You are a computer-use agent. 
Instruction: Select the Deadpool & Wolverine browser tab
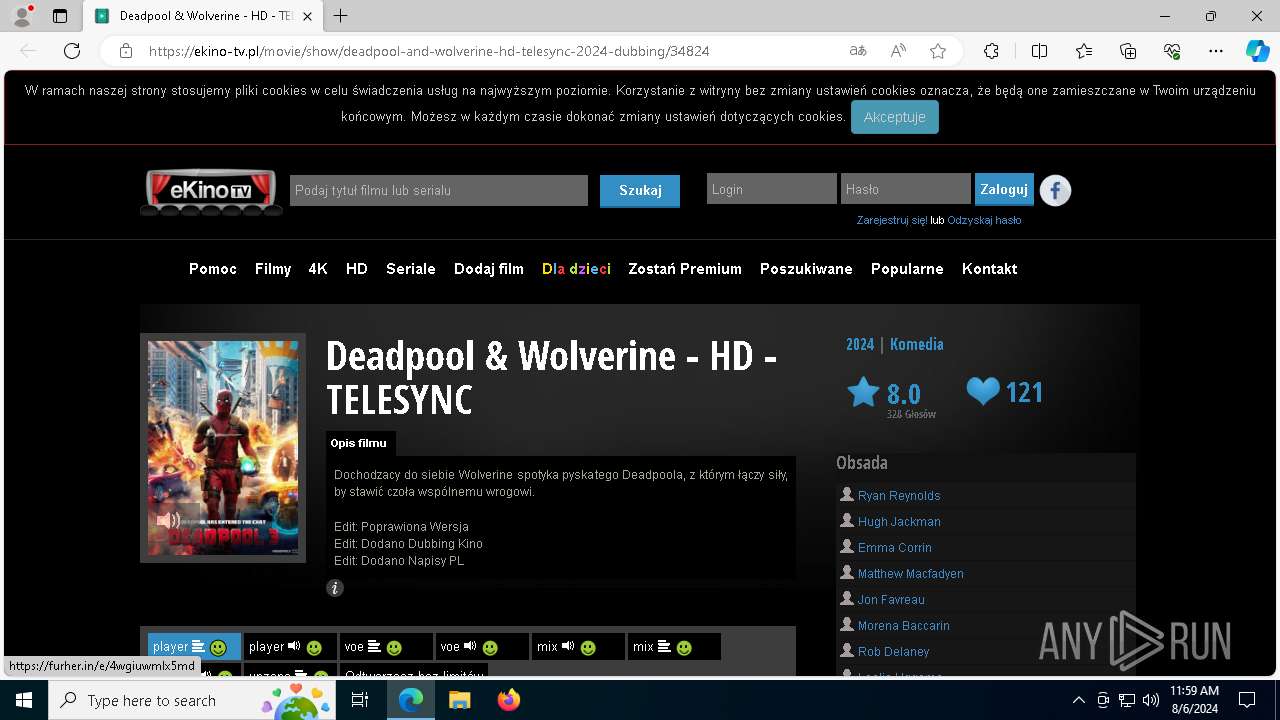click(x=203, y=16)
